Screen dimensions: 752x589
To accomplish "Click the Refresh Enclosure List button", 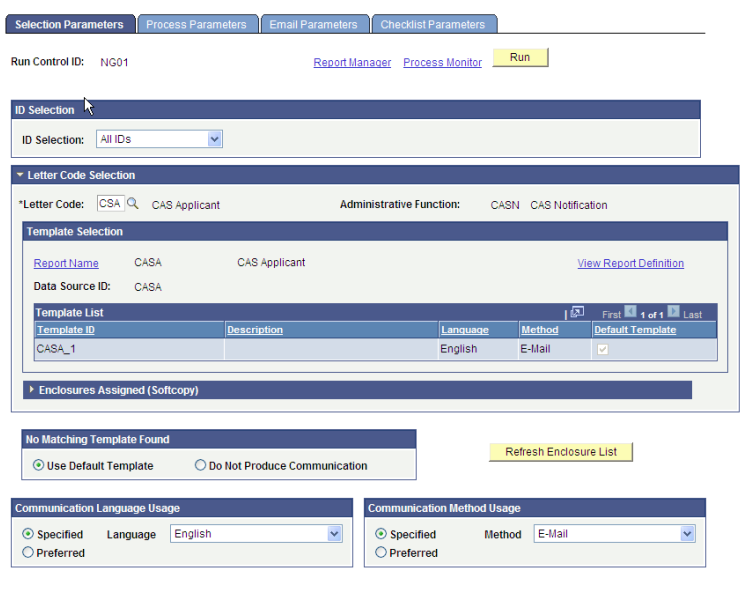I will (x=561, y=452).
